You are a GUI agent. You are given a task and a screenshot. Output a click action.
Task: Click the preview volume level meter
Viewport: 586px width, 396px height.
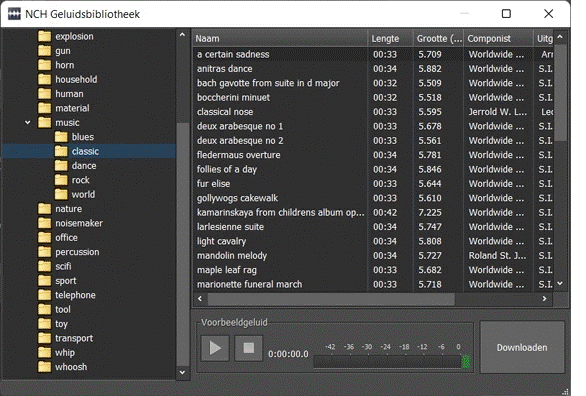392,362
